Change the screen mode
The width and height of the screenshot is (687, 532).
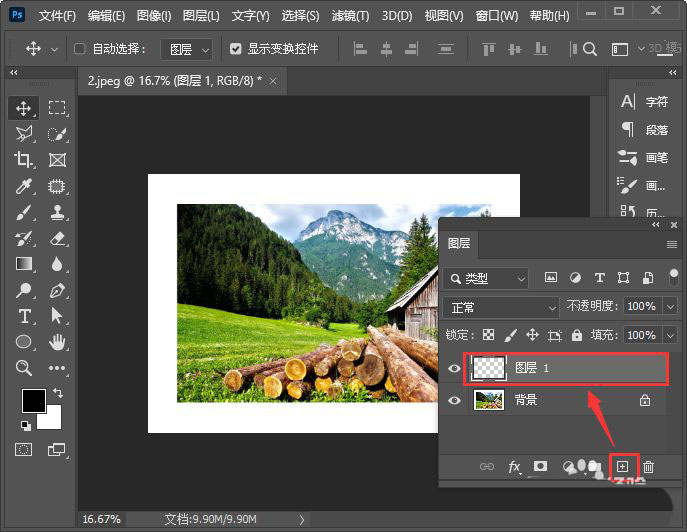tap(57, 450)
